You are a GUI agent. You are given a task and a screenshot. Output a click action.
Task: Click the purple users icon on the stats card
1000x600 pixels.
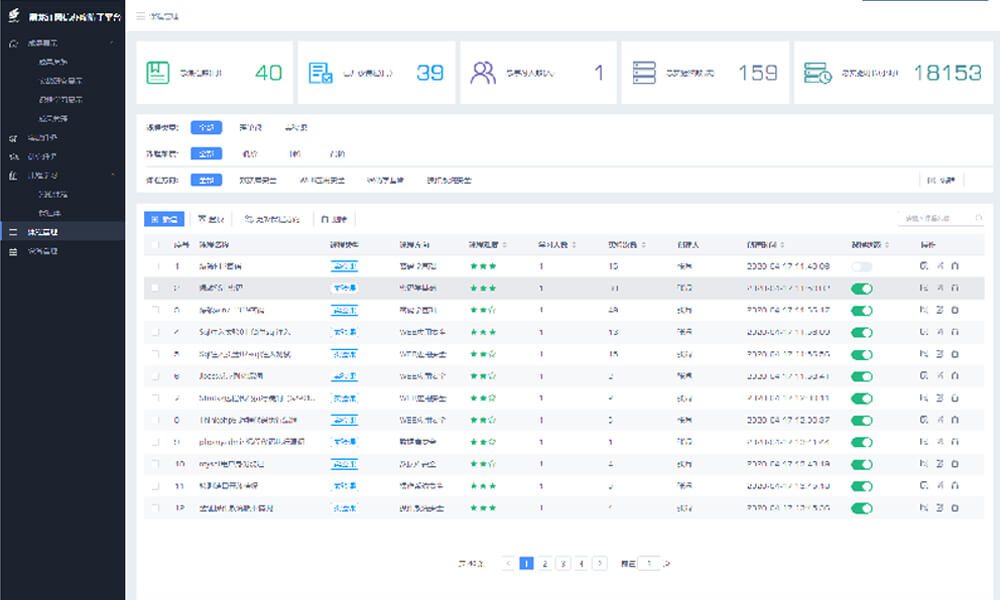tap(484, 73)
